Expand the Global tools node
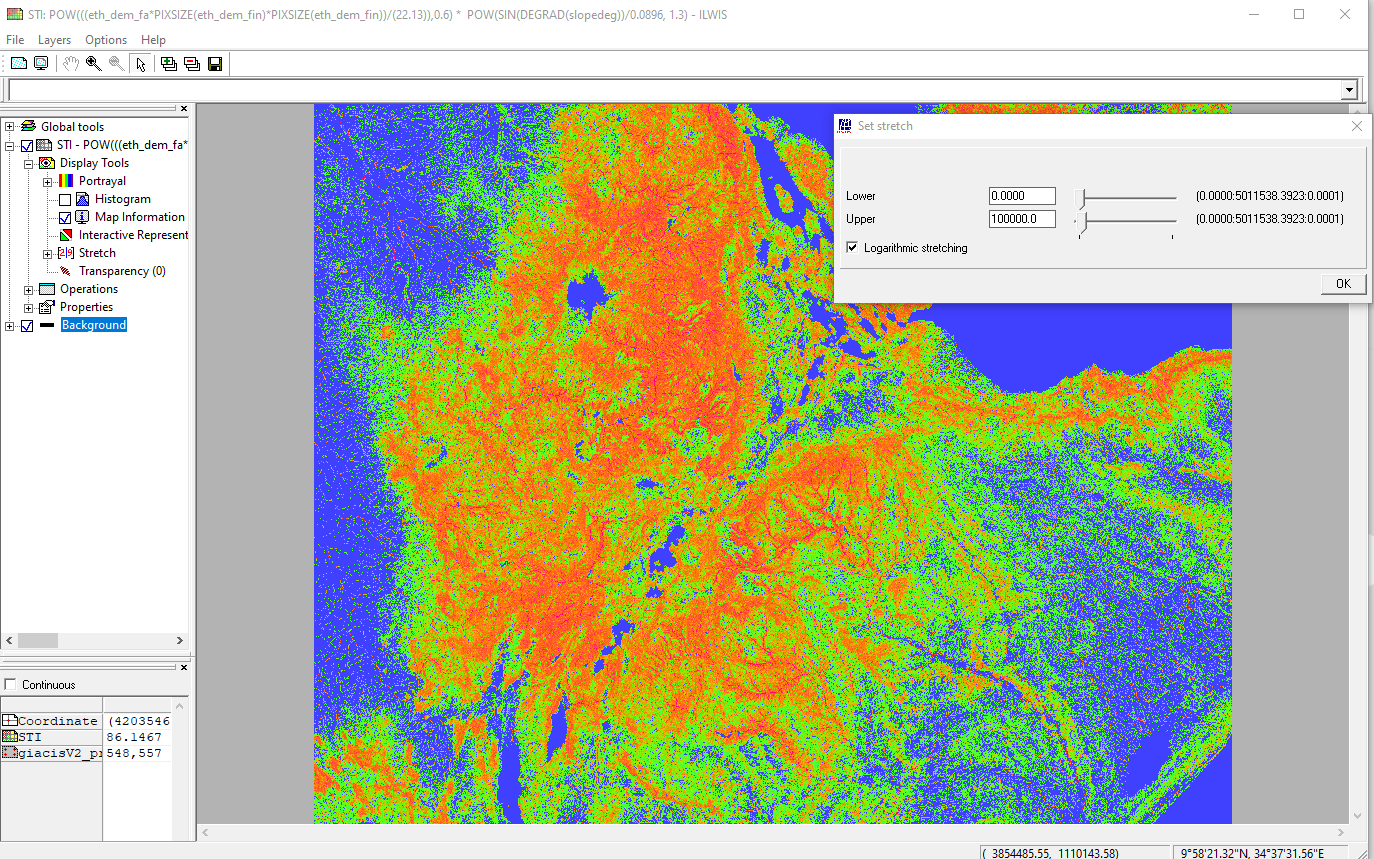Viewport: 1374px width, 859px height. [10, 127]
